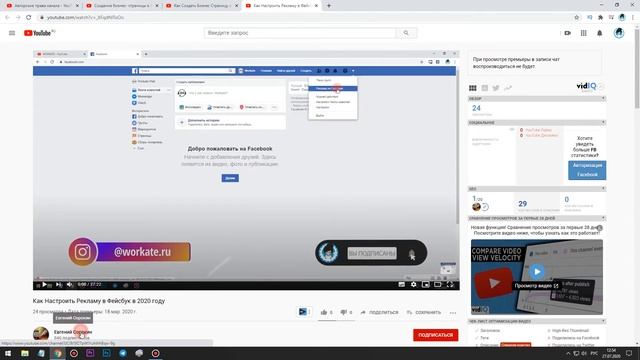Open the more actions ellipsis under the video

453,313
